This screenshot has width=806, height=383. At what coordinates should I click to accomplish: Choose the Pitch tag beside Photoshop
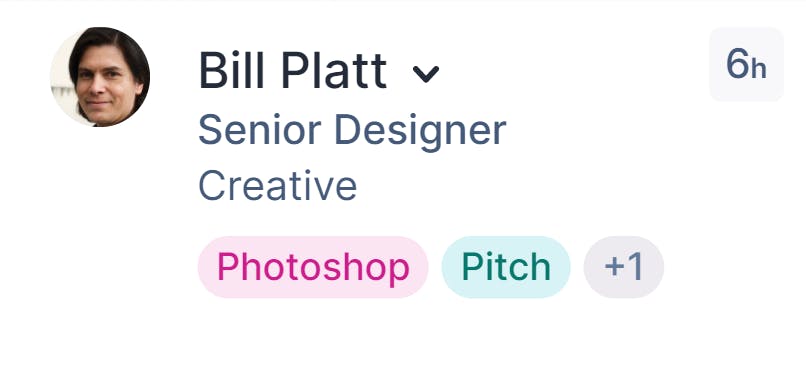pos(506,267)
